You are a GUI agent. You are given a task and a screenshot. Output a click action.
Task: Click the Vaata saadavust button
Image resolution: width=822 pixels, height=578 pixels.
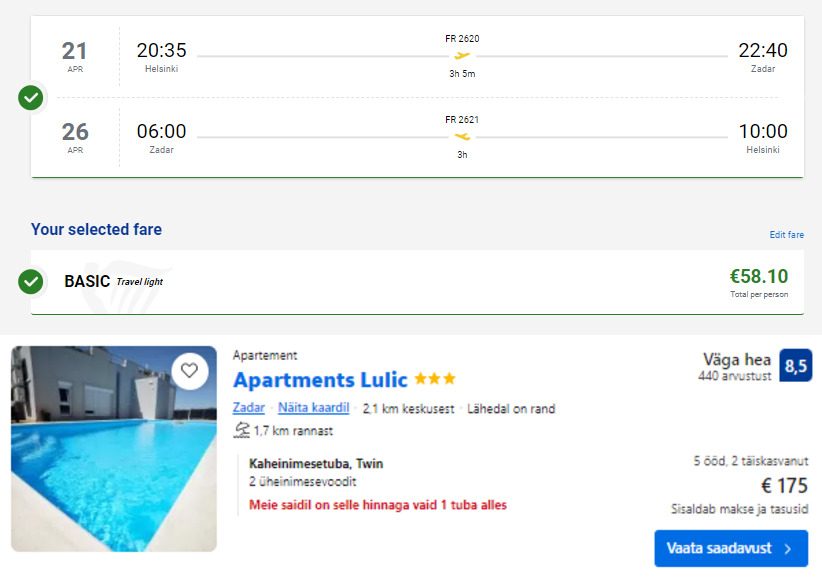[731, 548]
